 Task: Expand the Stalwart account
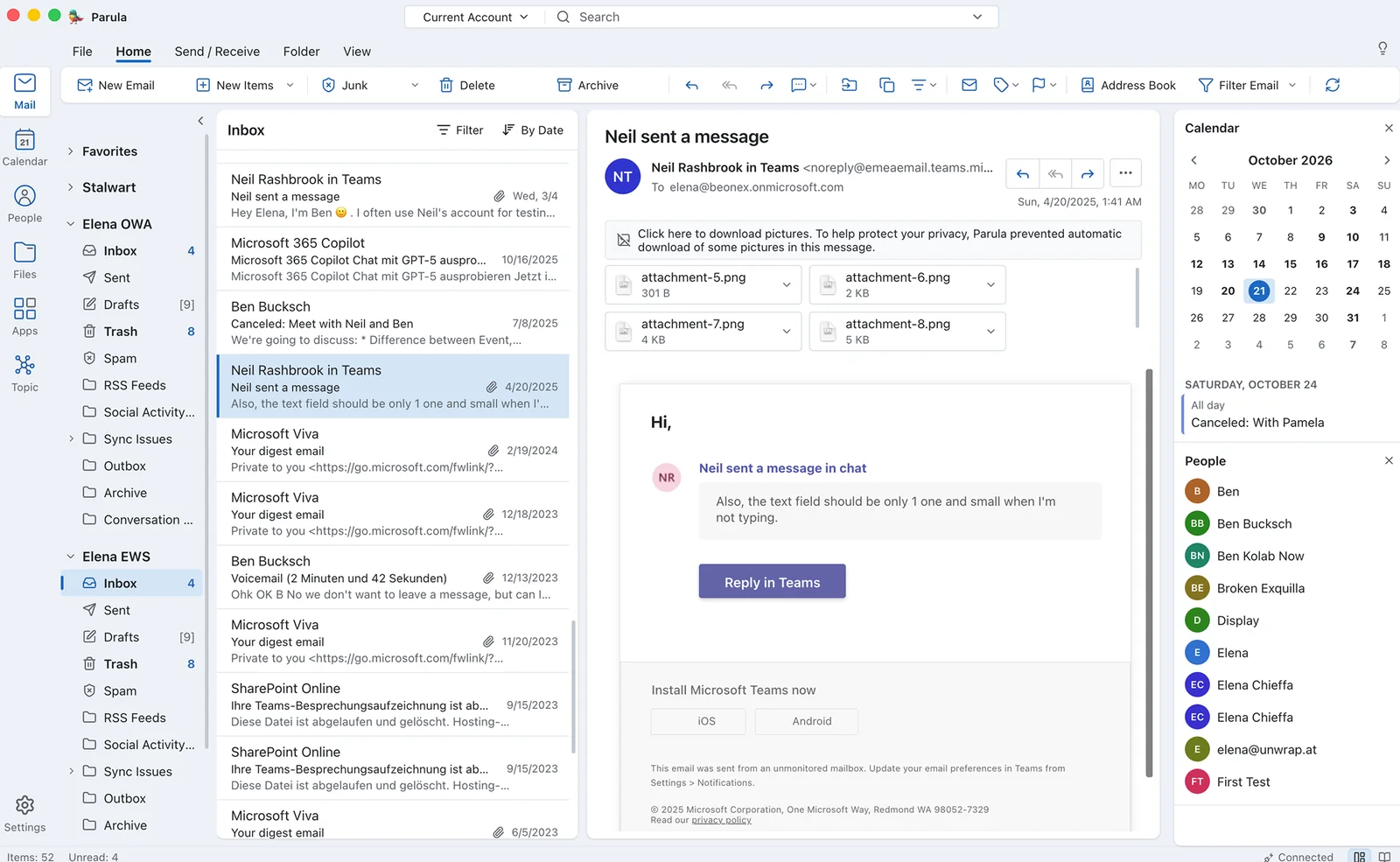tap(71, 187)
